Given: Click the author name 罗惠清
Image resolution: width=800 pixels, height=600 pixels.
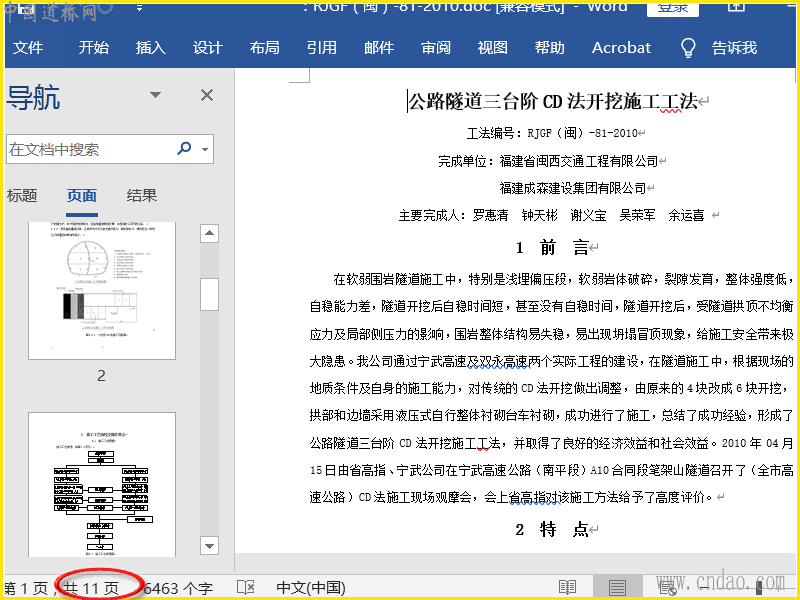Looking at the screenshot, I should pyautogui.click(x=490, y=215).
